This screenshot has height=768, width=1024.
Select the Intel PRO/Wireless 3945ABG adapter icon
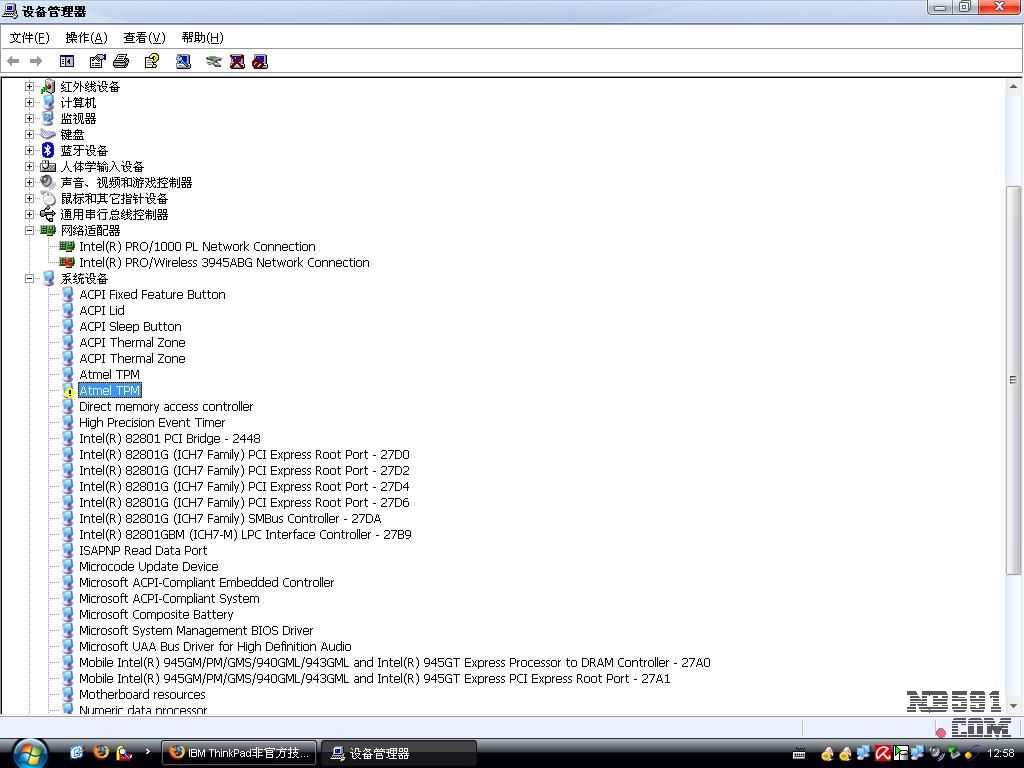[x=67, y=263]
